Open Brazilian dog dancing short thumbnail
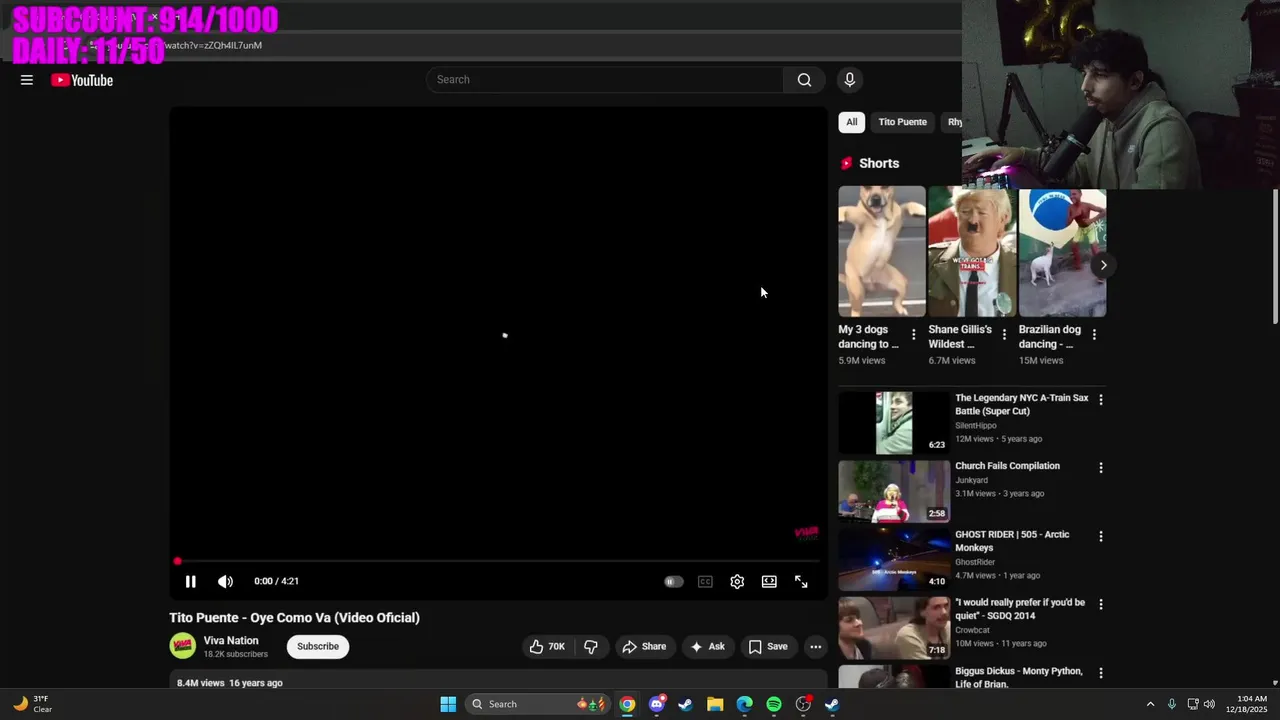The width and height of the screenshot is (1280, 720). [x=1062, y=252]
